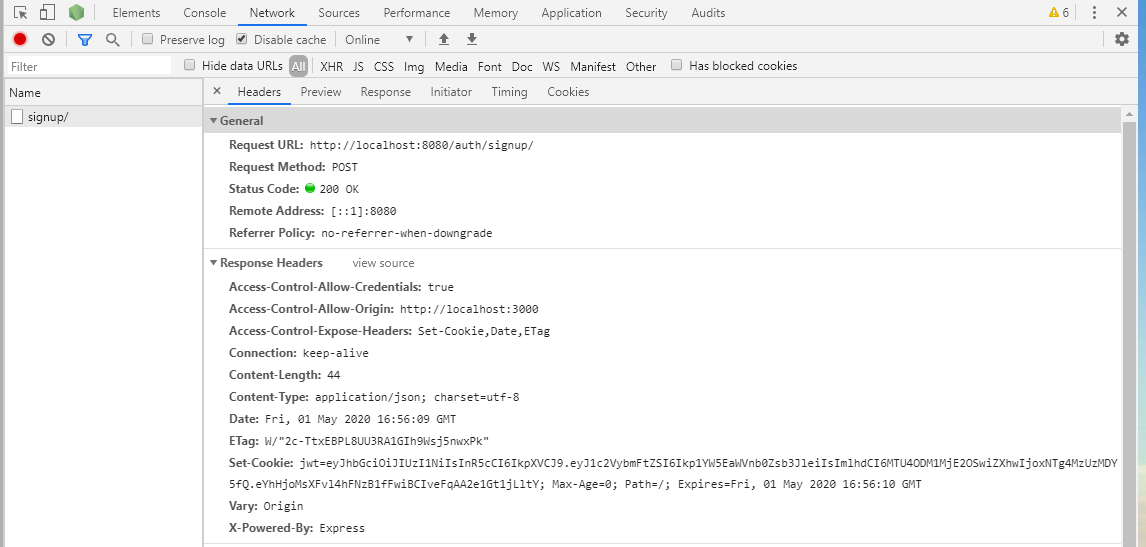Click the Set-Cookie header name
1146x547 pixels.
click(262, 463)
